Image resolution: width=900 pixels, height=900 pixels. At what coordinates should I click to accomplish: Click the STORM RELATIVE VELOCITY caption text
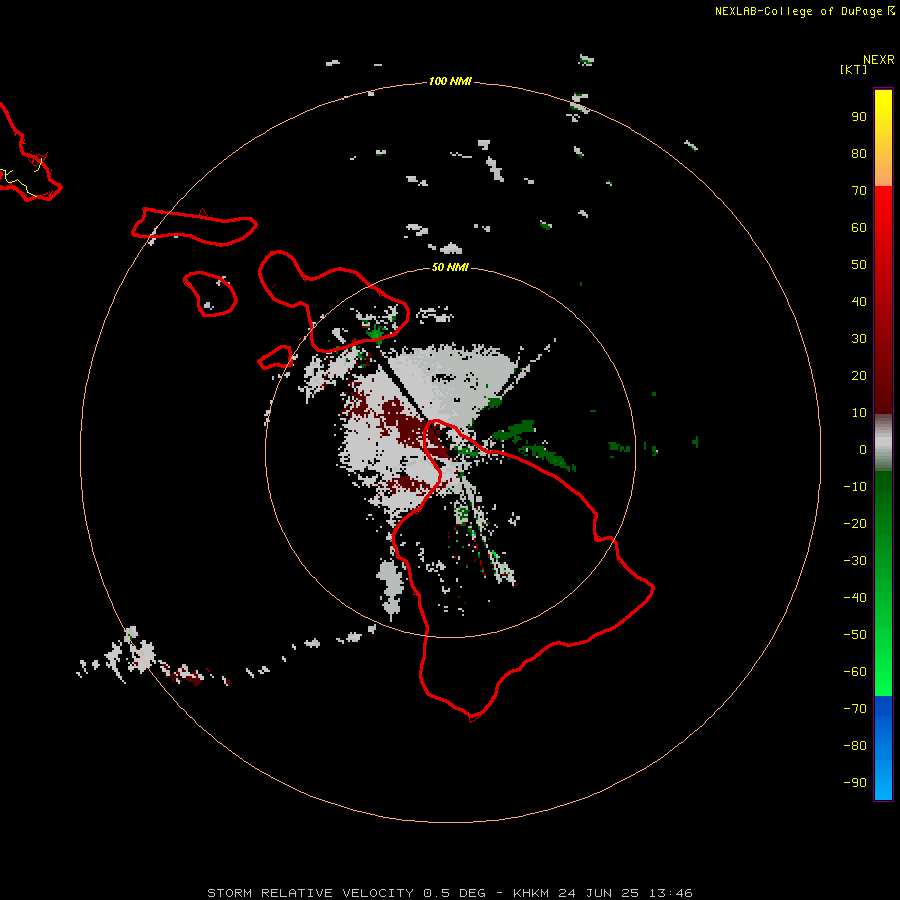coord(310,893)
